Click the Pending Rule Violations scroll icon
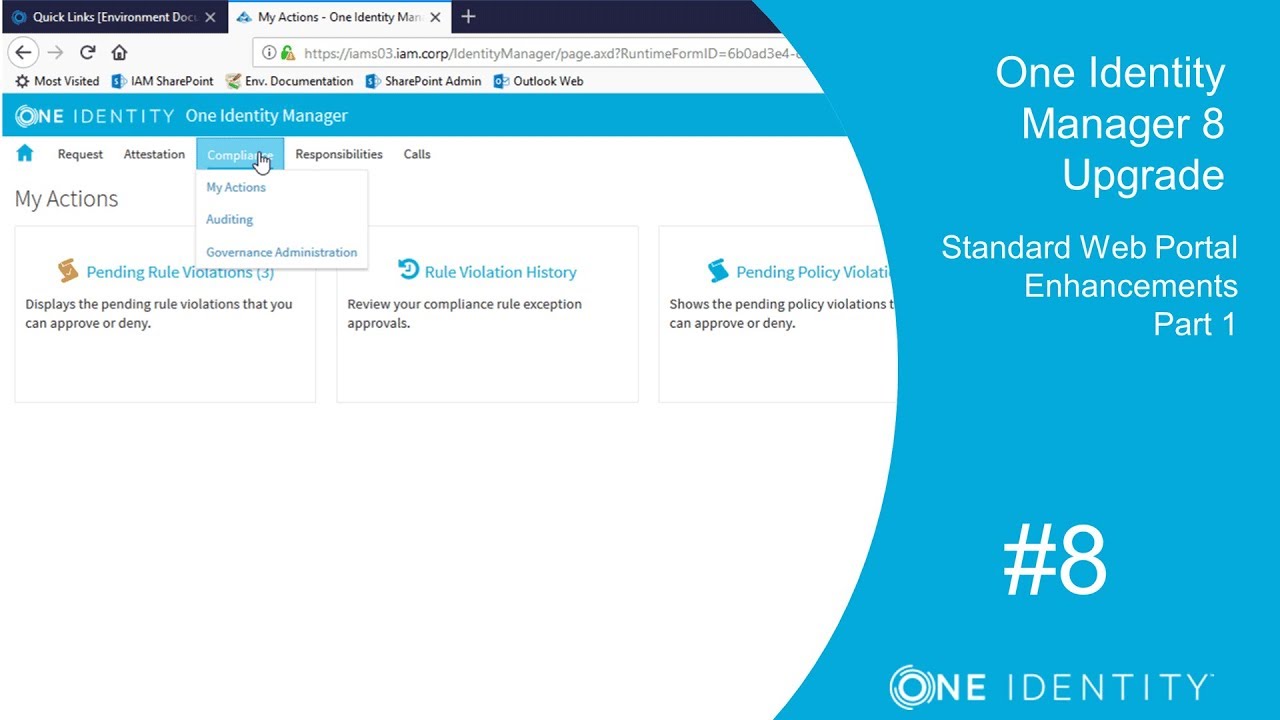Viewport: 1280px width, 720px height. [x=68, y=271]
